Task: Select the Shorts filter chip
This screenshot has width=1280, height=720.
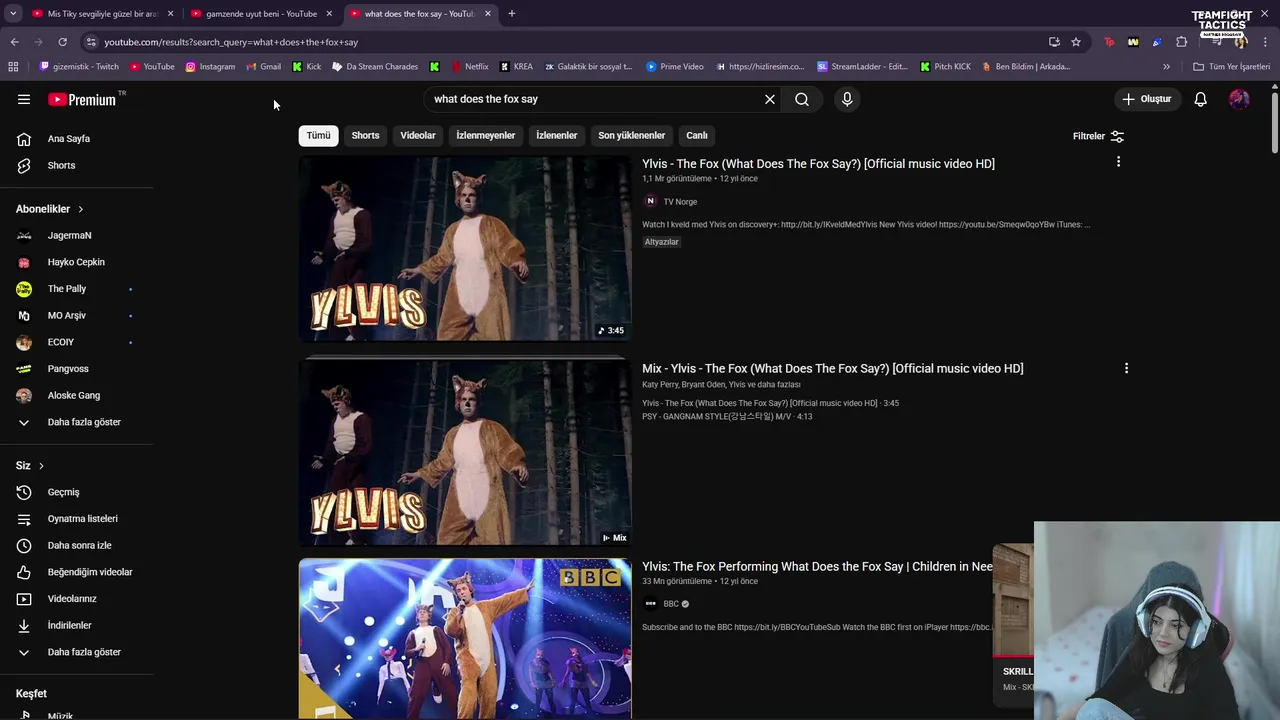Action: click(365, 135)
